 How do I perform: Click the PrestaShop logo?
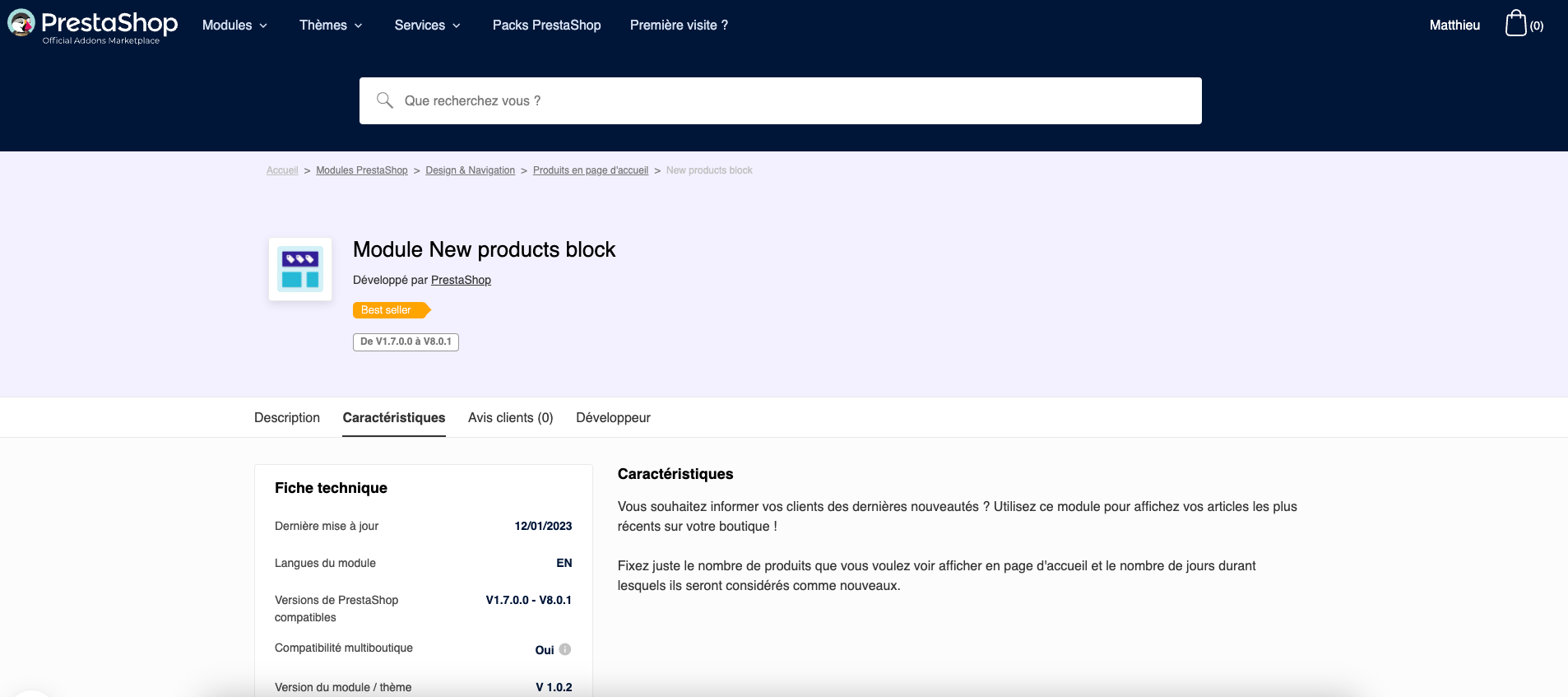pyautogui.click(x=92, y=26)
